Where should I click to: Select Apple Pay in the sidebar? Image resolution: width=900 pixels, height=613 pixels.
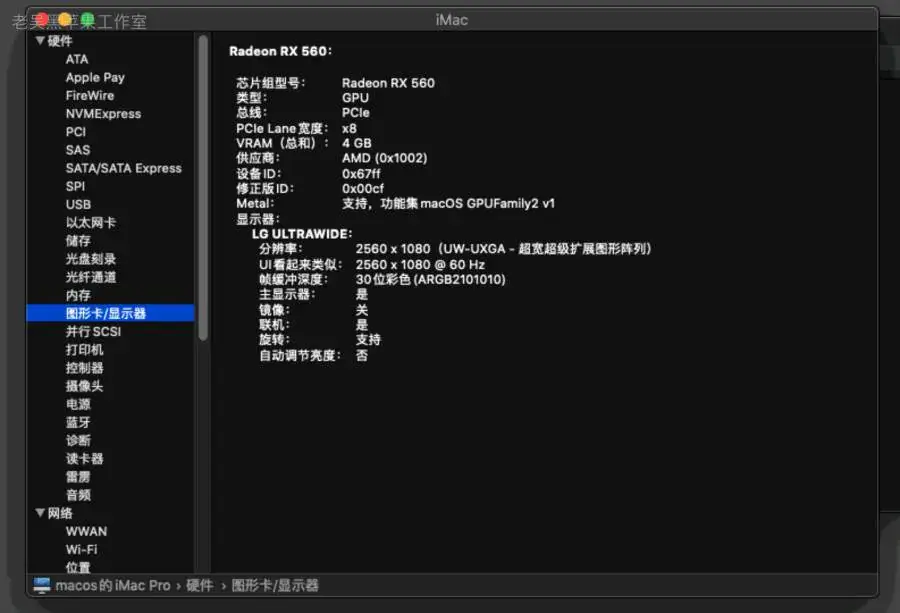pos(95,77)
